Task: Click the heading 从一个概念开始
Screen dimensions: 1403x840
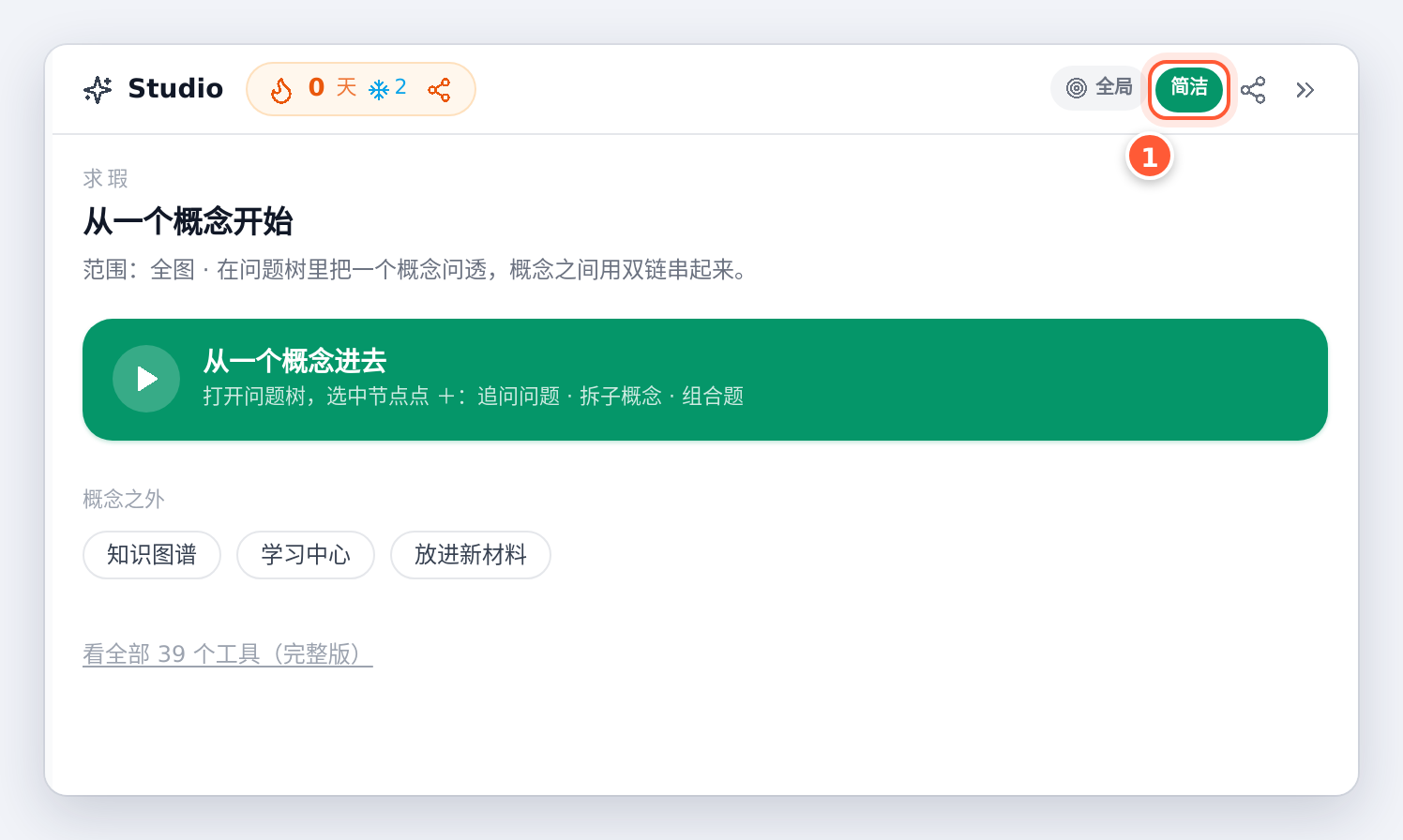Action: (x=189, y=222)
